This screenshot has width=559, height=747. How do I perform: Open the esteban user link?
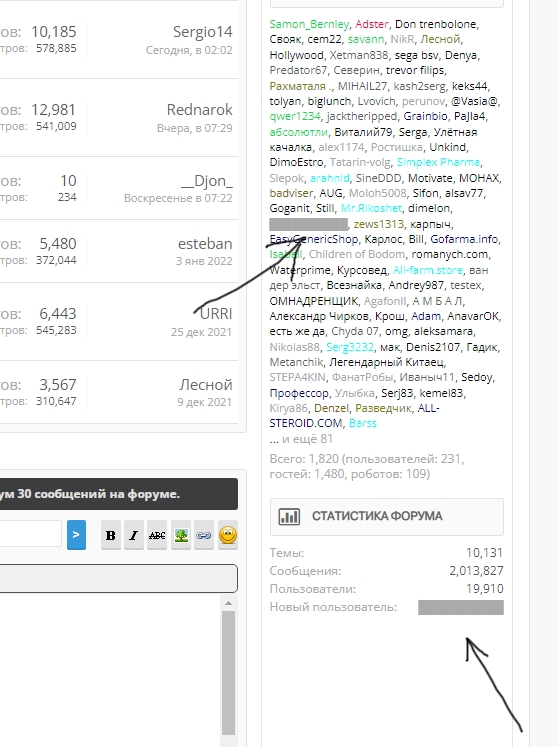coord(205,243)
